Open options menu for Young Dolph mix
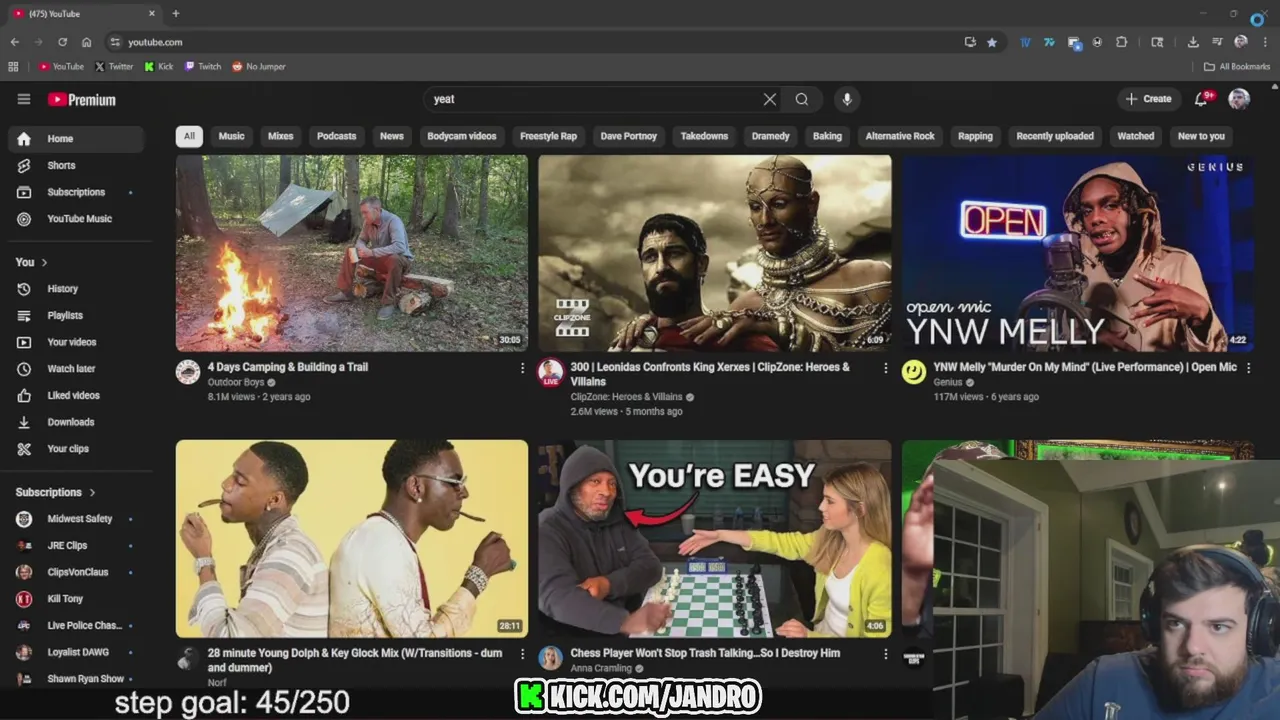This screenshot has height=720, width=1280. tap(522, 654)
